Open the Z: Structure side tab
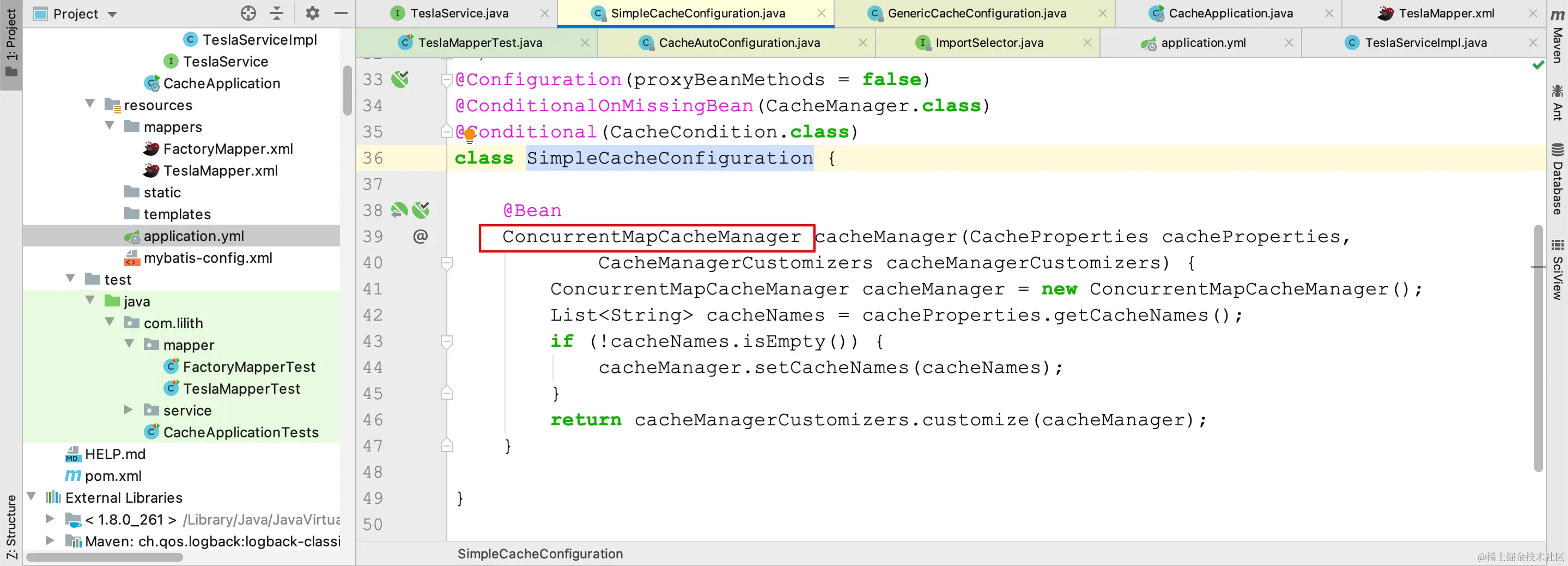 pyautogui.click(x=11, y=527)
